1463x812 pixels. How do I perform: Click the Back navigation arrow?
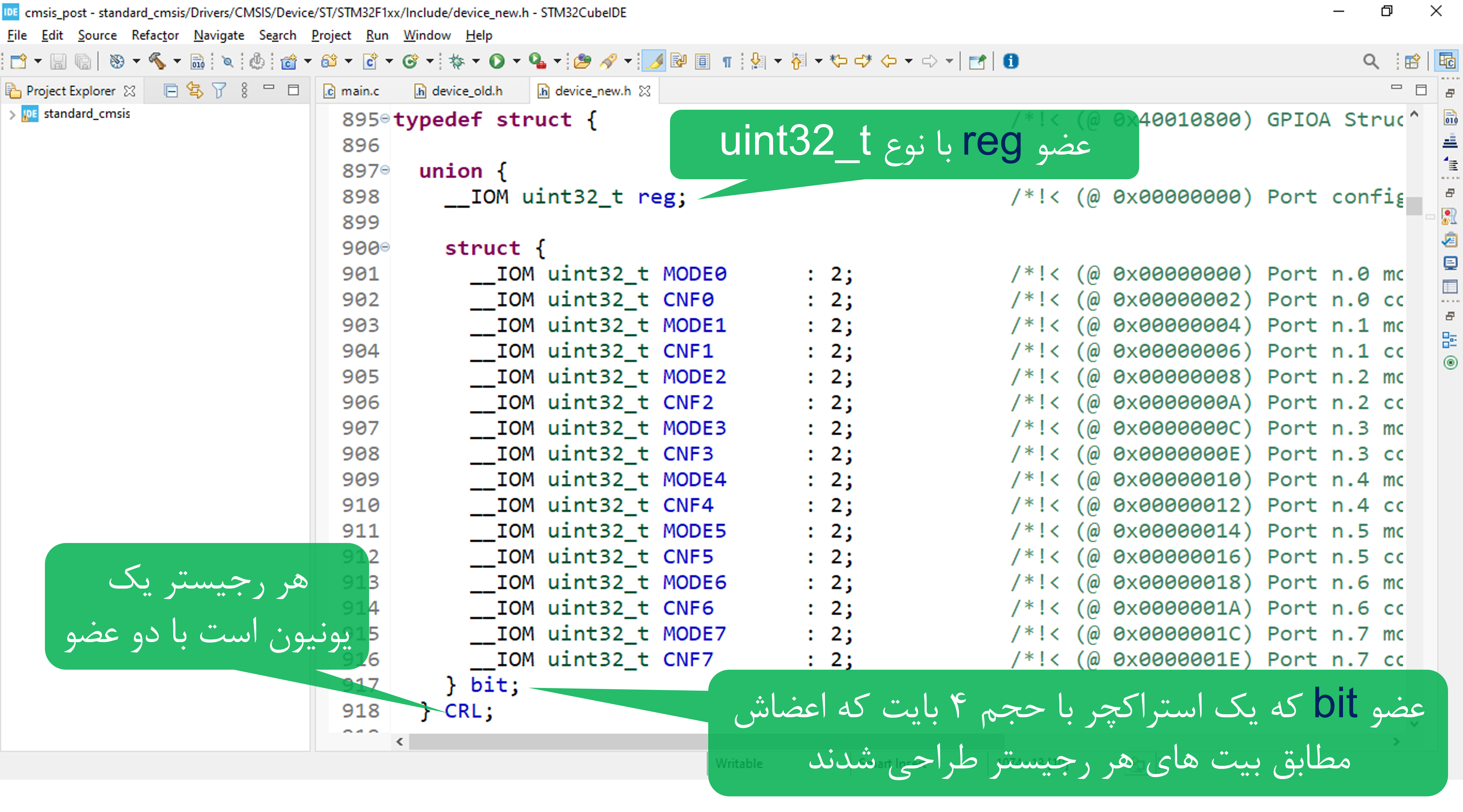coord(889,61)
